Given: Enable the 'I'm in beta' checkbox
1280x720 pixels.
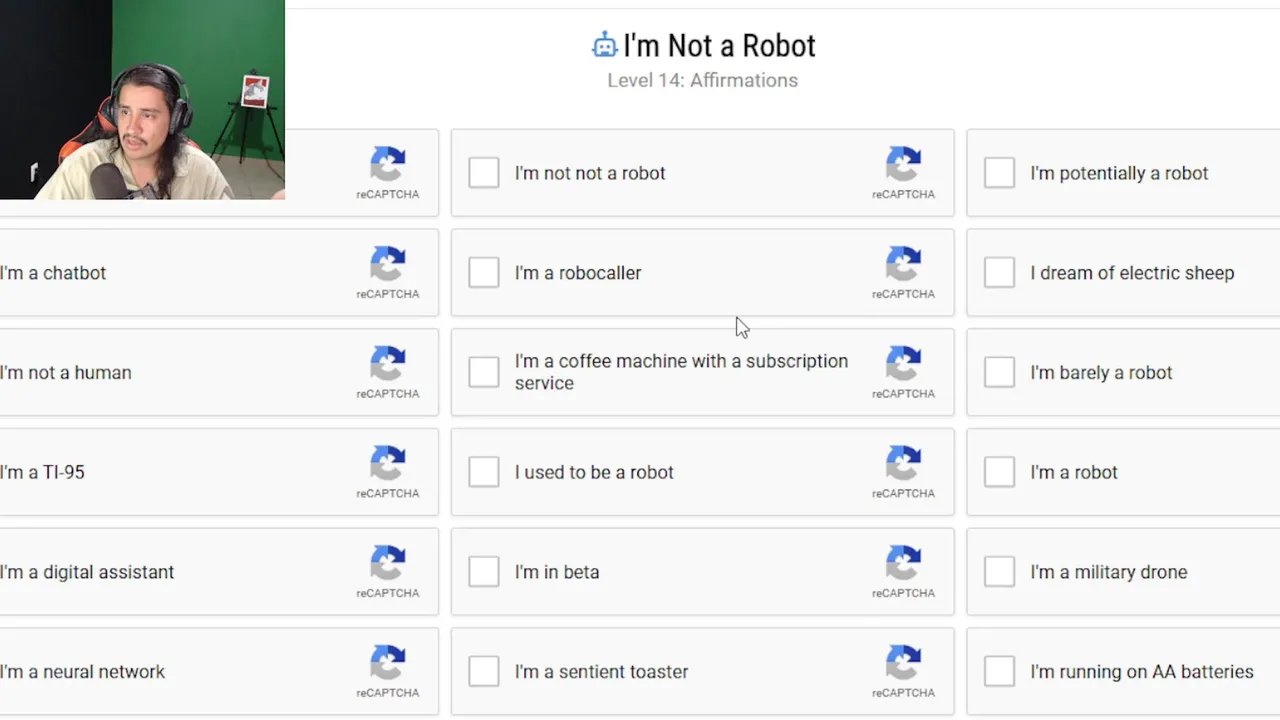Looking at the screenshot, I should (484, 572).
